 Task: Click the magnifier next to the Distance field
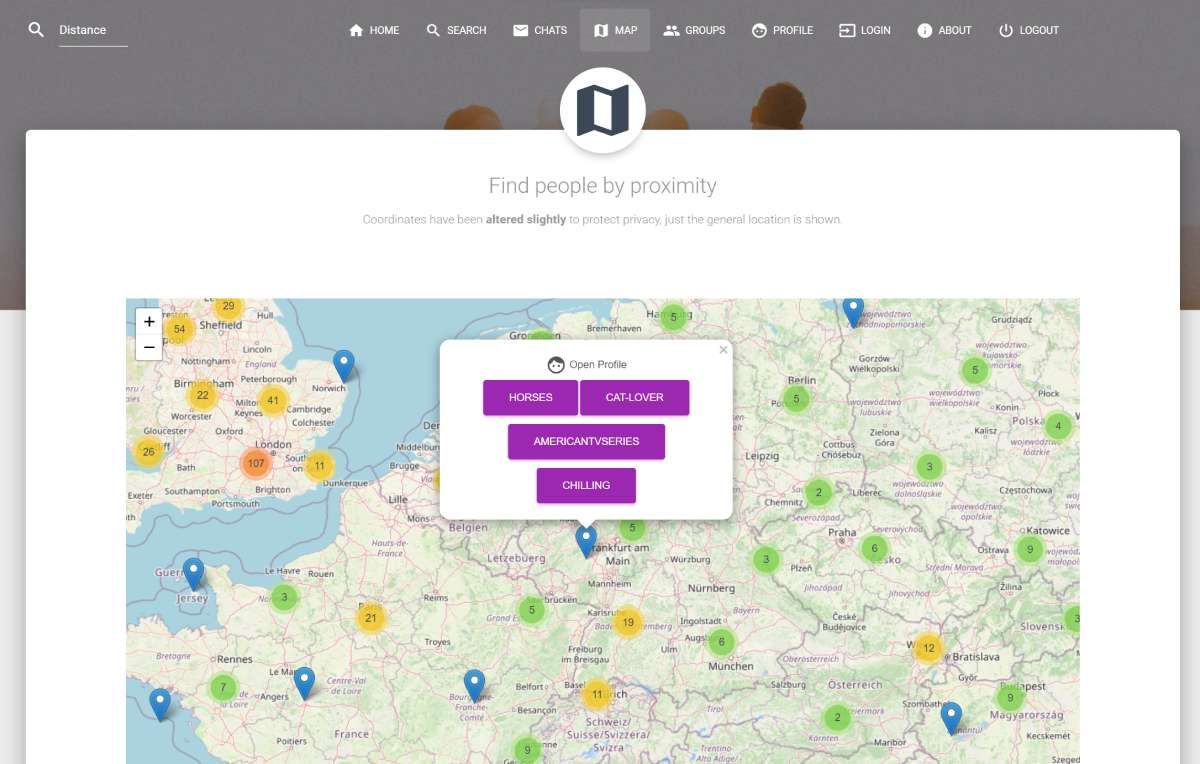(36, 30)
